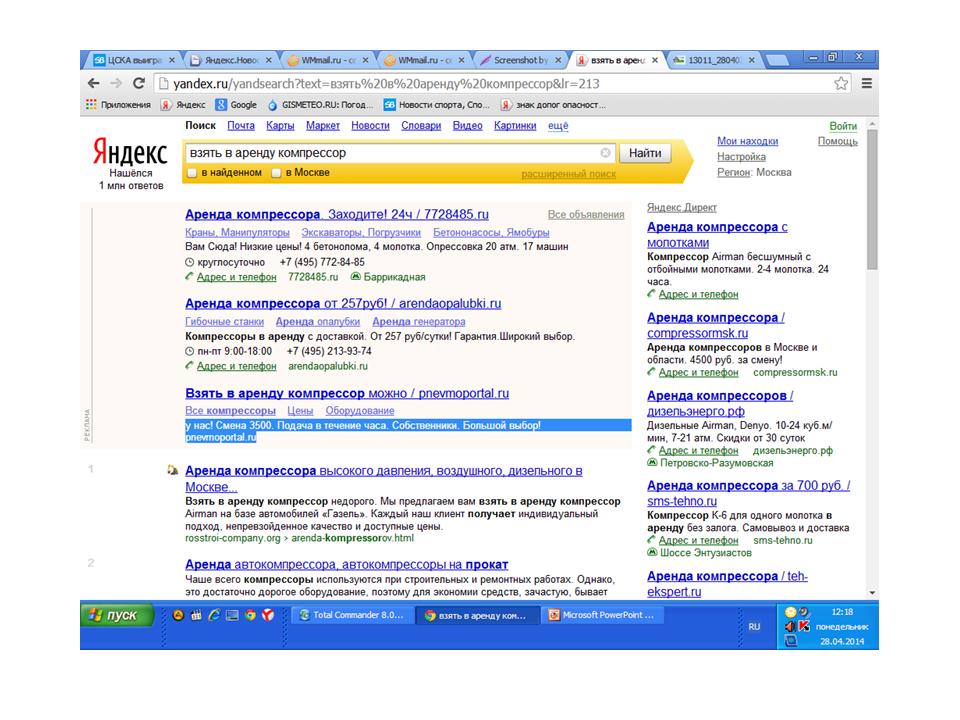Open the Помощь help link
Image resolution: width=960 pixels, height=720 pixels.
pyautogui.click(x=838, y=141)
